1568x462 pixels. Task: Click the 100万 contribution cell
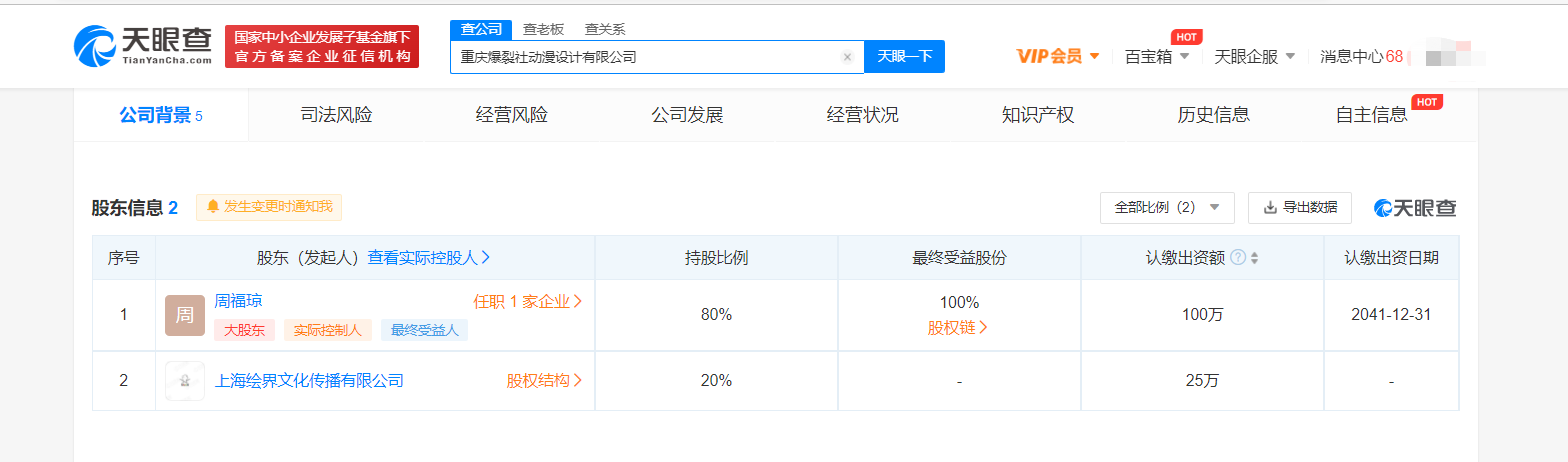point(1202,315)
